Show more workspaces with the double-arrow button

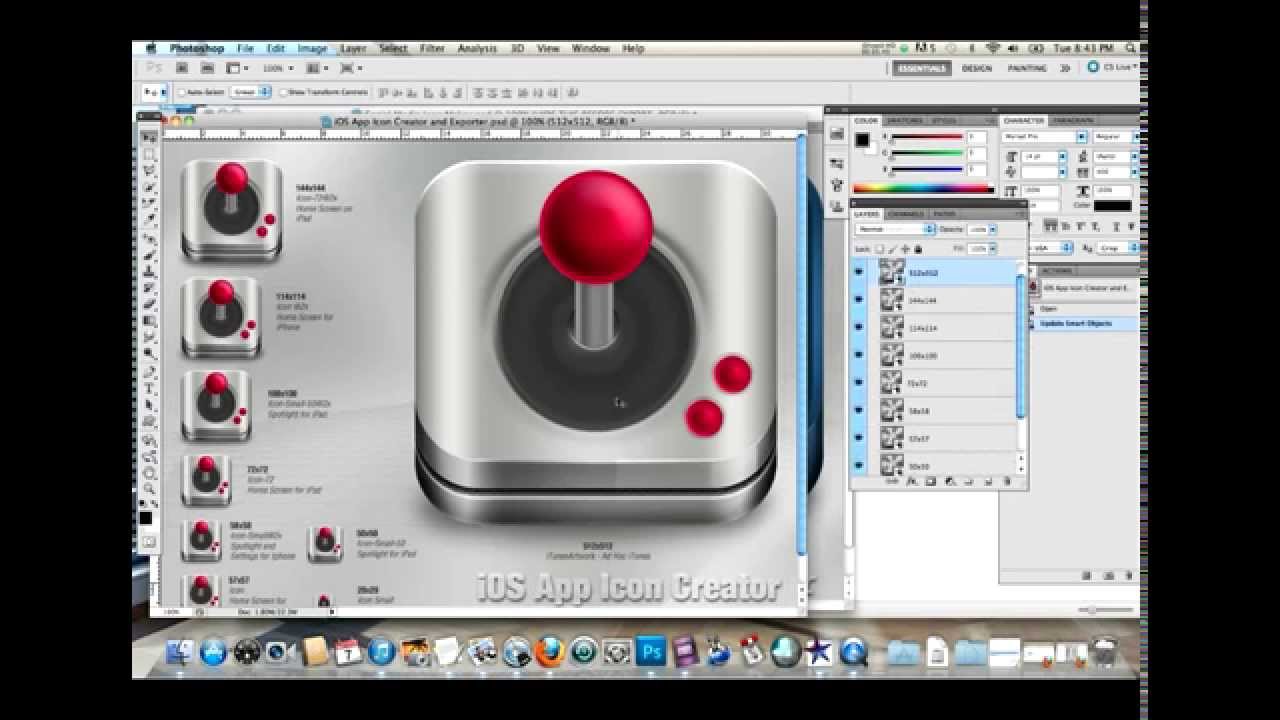pos(1065,68)
